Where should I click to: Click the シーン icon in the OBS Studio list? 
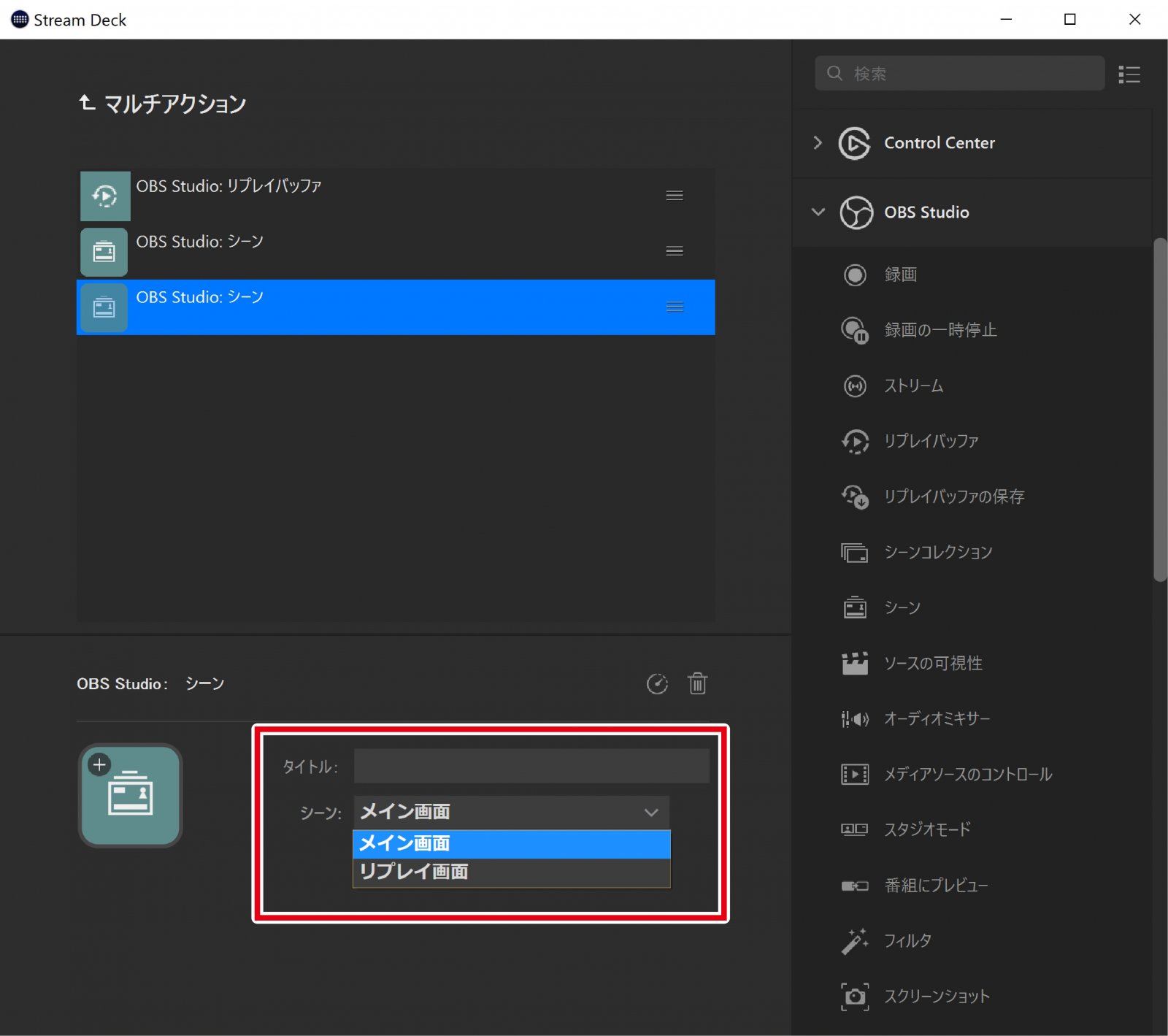[855, 607]
